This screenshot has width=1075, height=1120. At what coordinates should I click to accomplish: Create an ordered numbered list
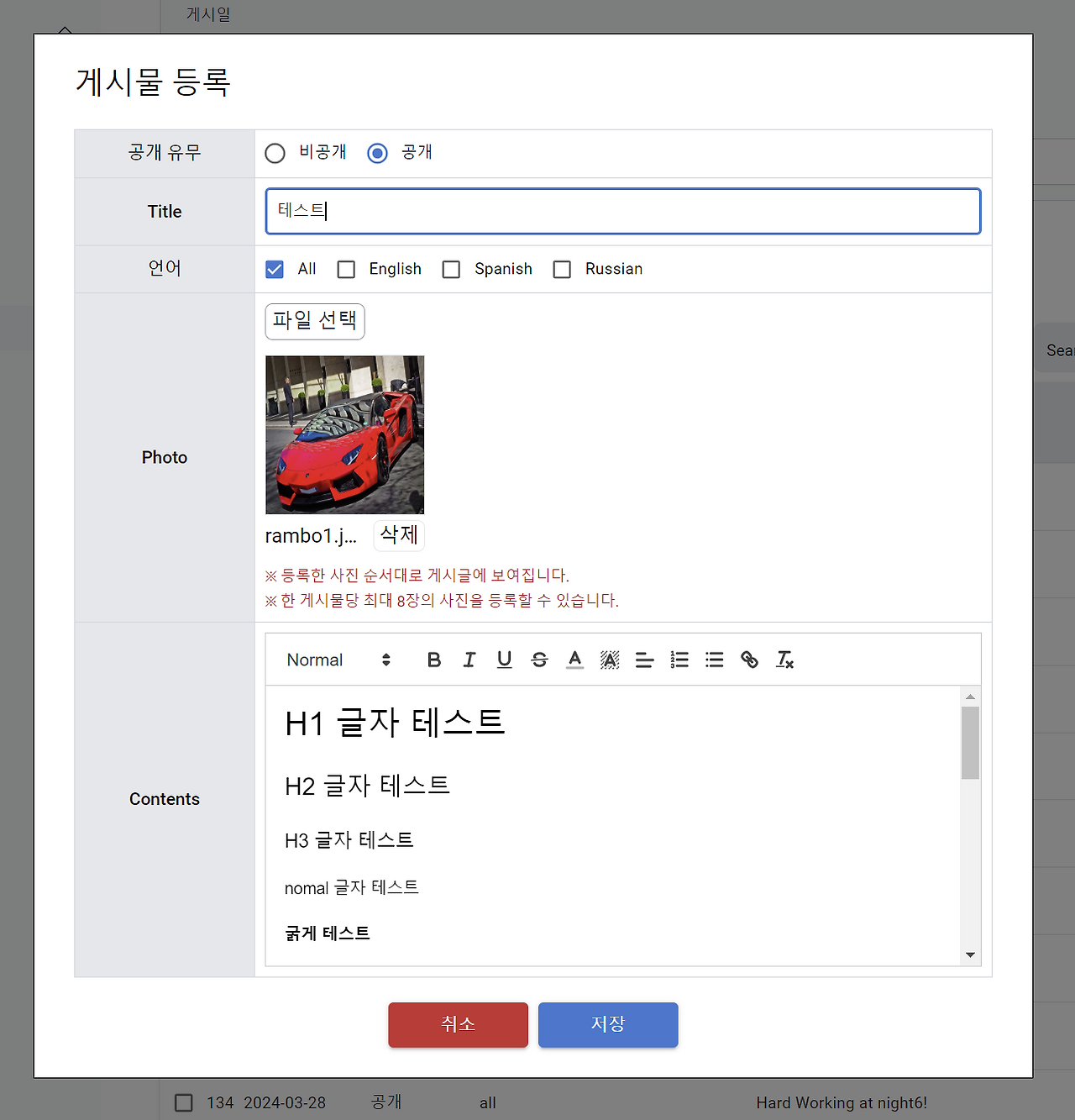tap(679, 660)
